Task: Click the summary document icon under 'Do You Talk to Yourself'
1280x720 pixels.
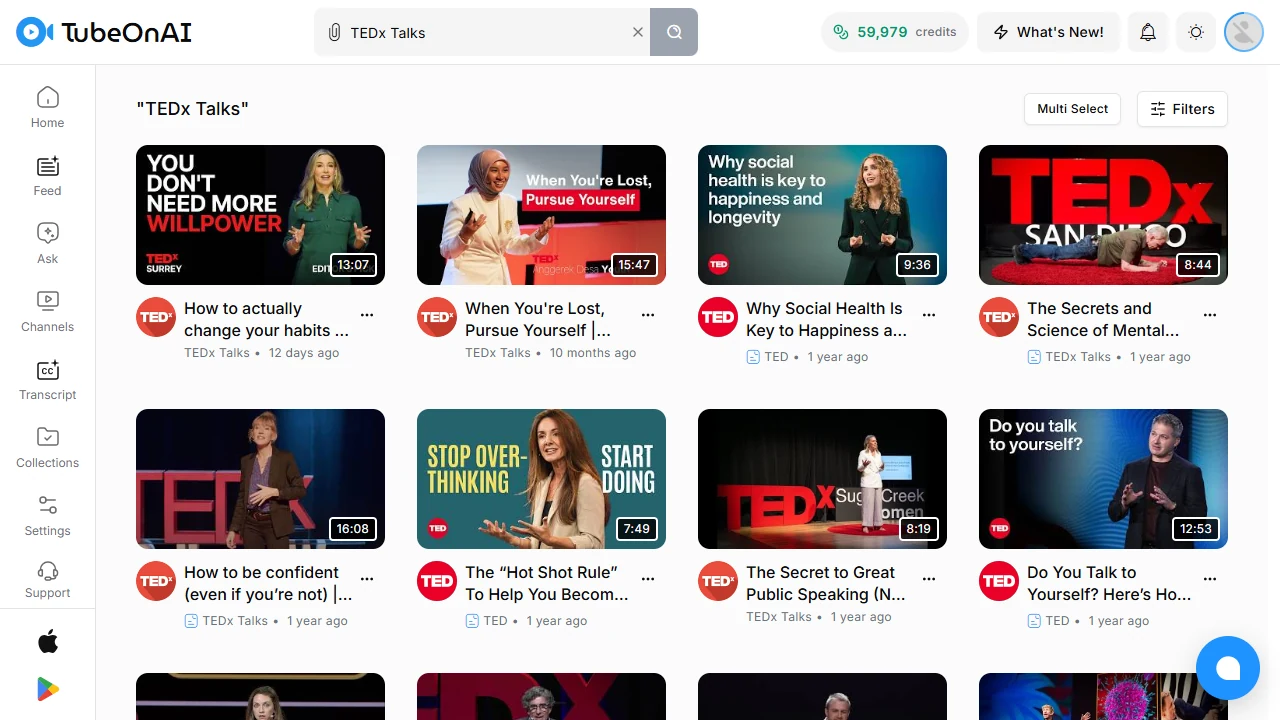Action: coord(1034,621)
